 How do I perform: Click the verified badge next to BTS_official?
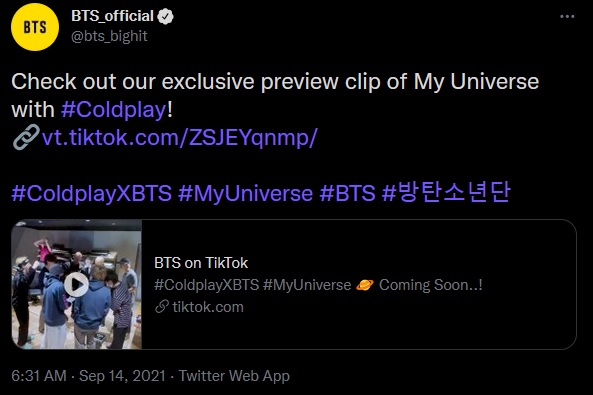[x=165, y=16]
